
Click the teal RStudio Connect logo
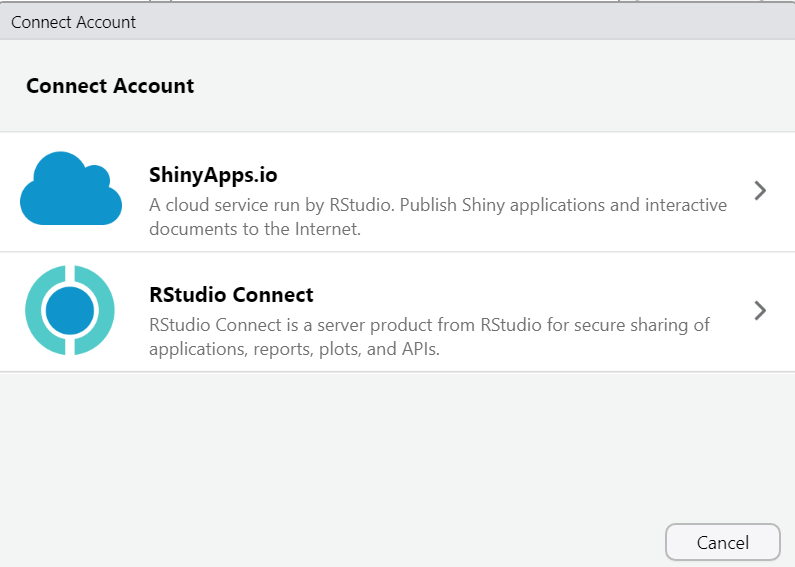click(x=70, y=311)
